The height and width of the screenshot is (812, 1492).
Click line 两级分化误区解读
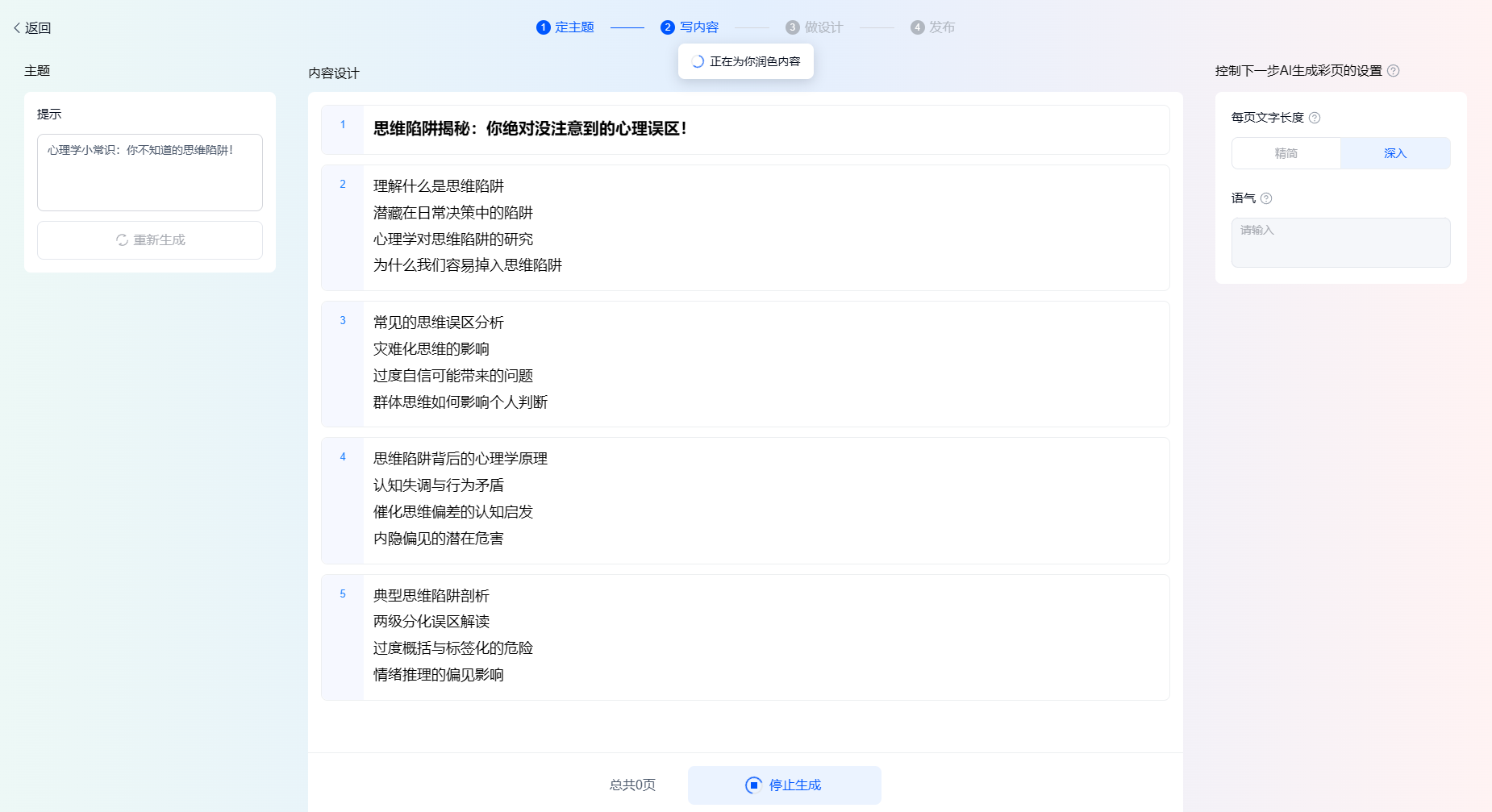click(x=431, y=622)
